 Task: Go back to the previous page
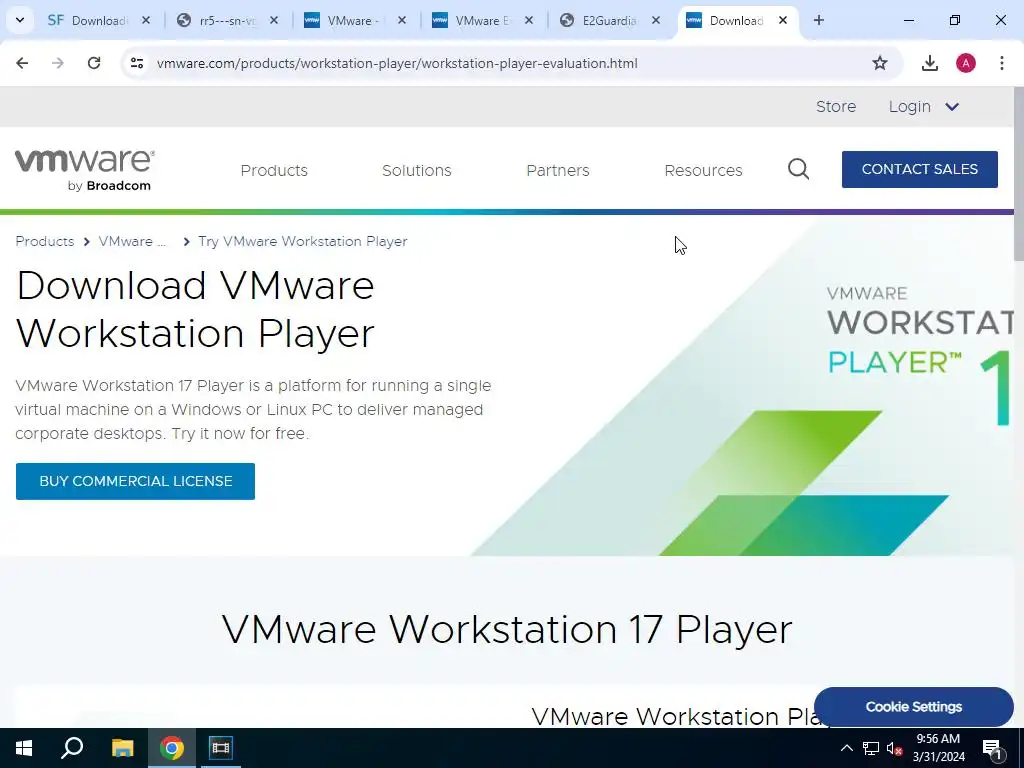point(22,63)
